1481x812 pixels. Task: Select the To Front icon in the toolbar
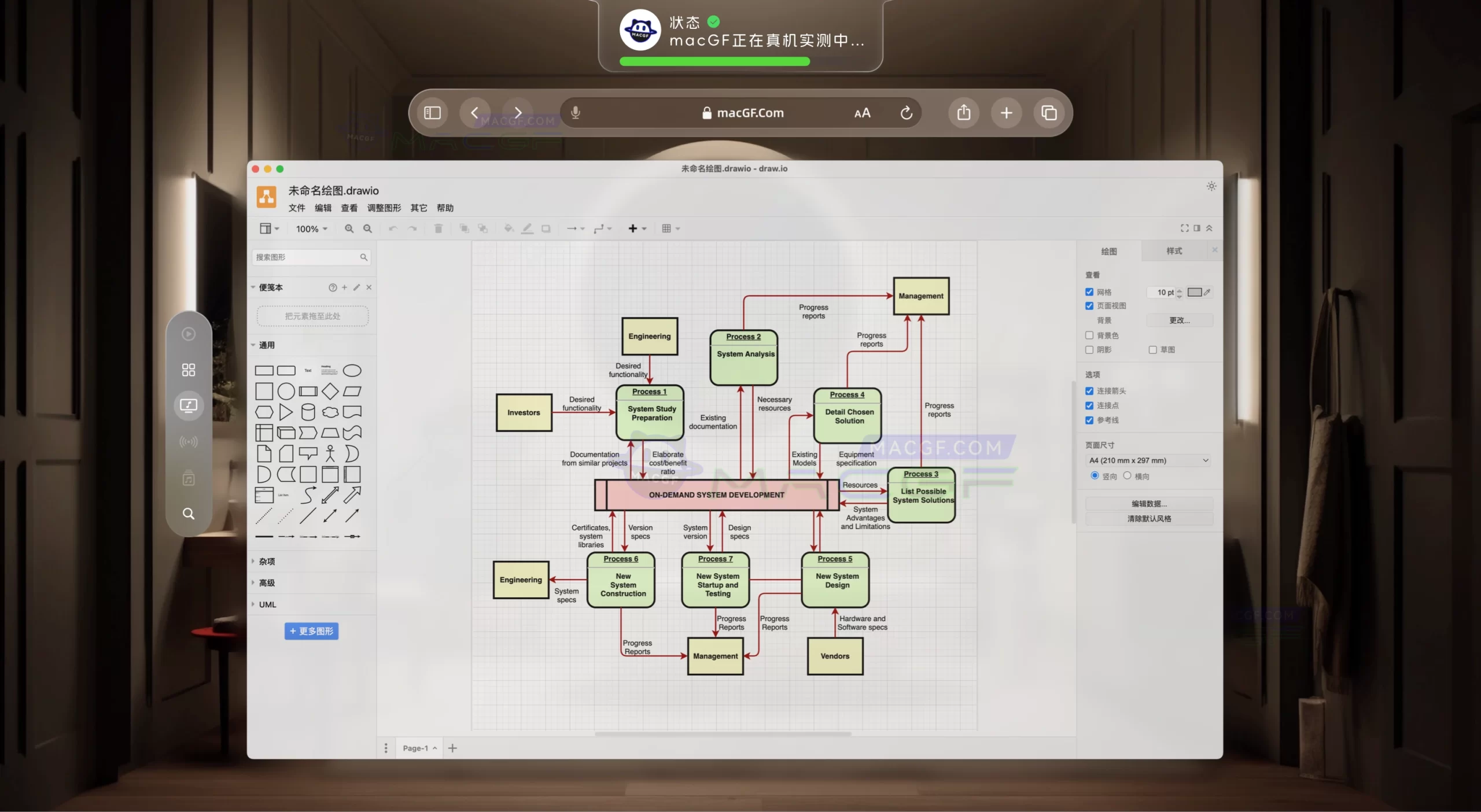point(463,228)
